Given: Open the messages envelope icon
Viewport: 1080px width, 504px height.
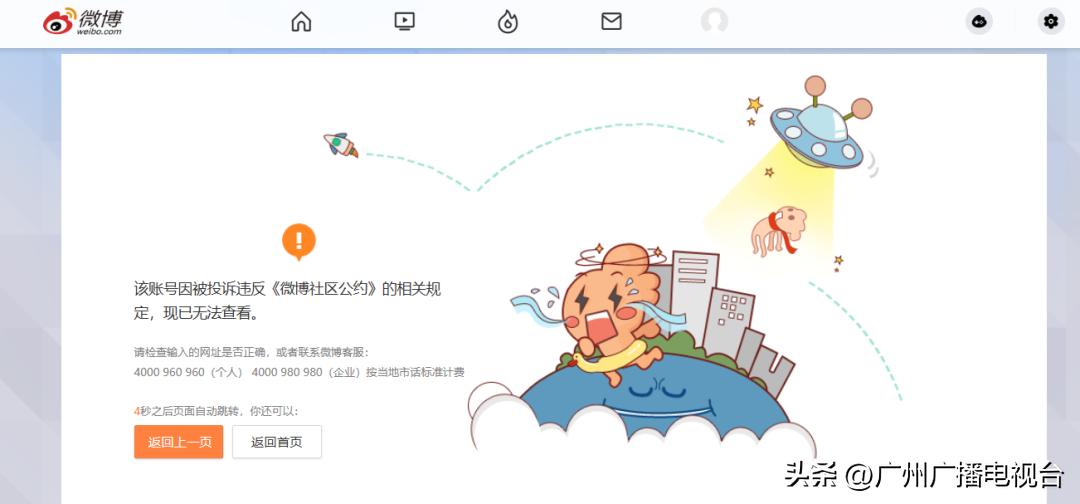Looking at the screenshot, I should (612, 21).
